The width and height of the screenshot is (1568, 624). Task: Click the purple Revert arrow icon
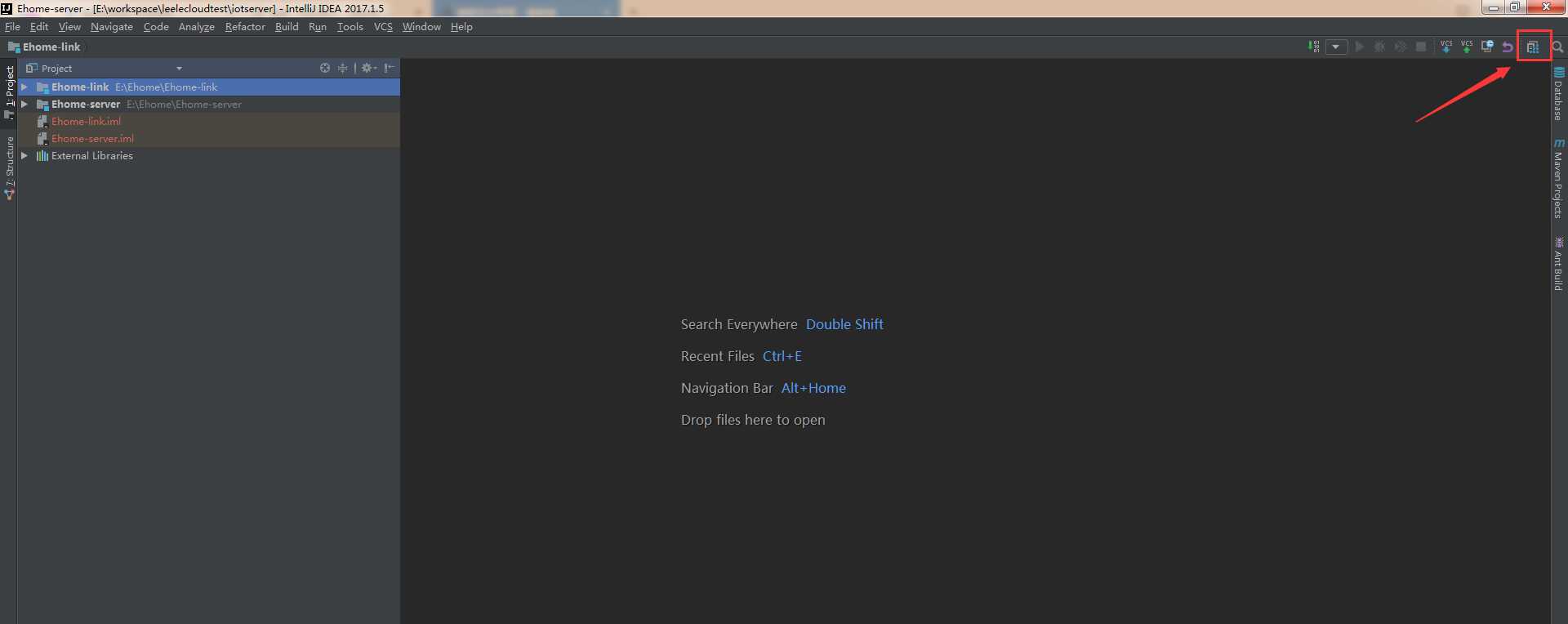tap(1508, 47)
